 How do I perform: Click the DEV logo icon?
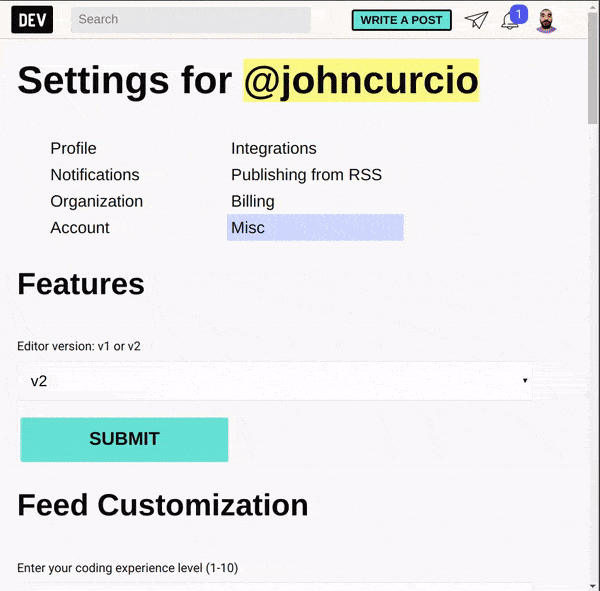point(32,20)
